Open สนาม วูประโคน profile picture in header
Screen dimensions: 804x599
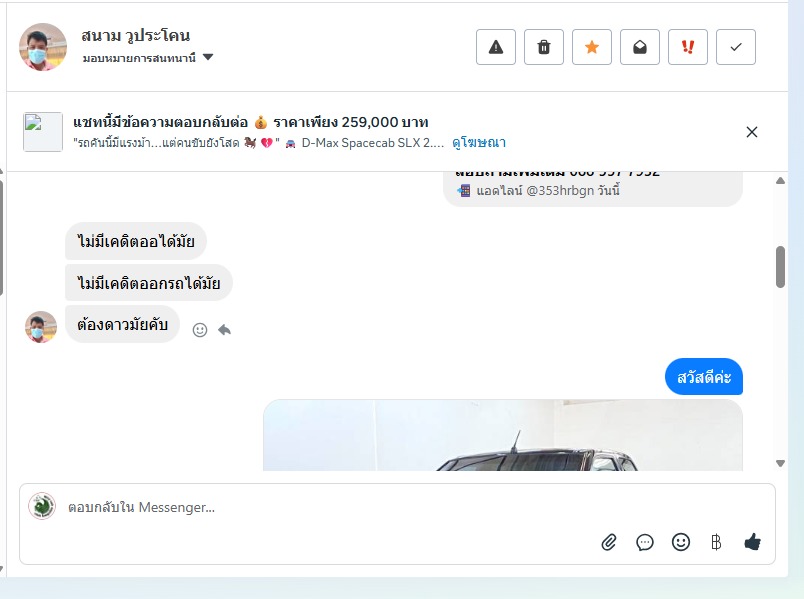pyautogui.click(x=43, y=47)
